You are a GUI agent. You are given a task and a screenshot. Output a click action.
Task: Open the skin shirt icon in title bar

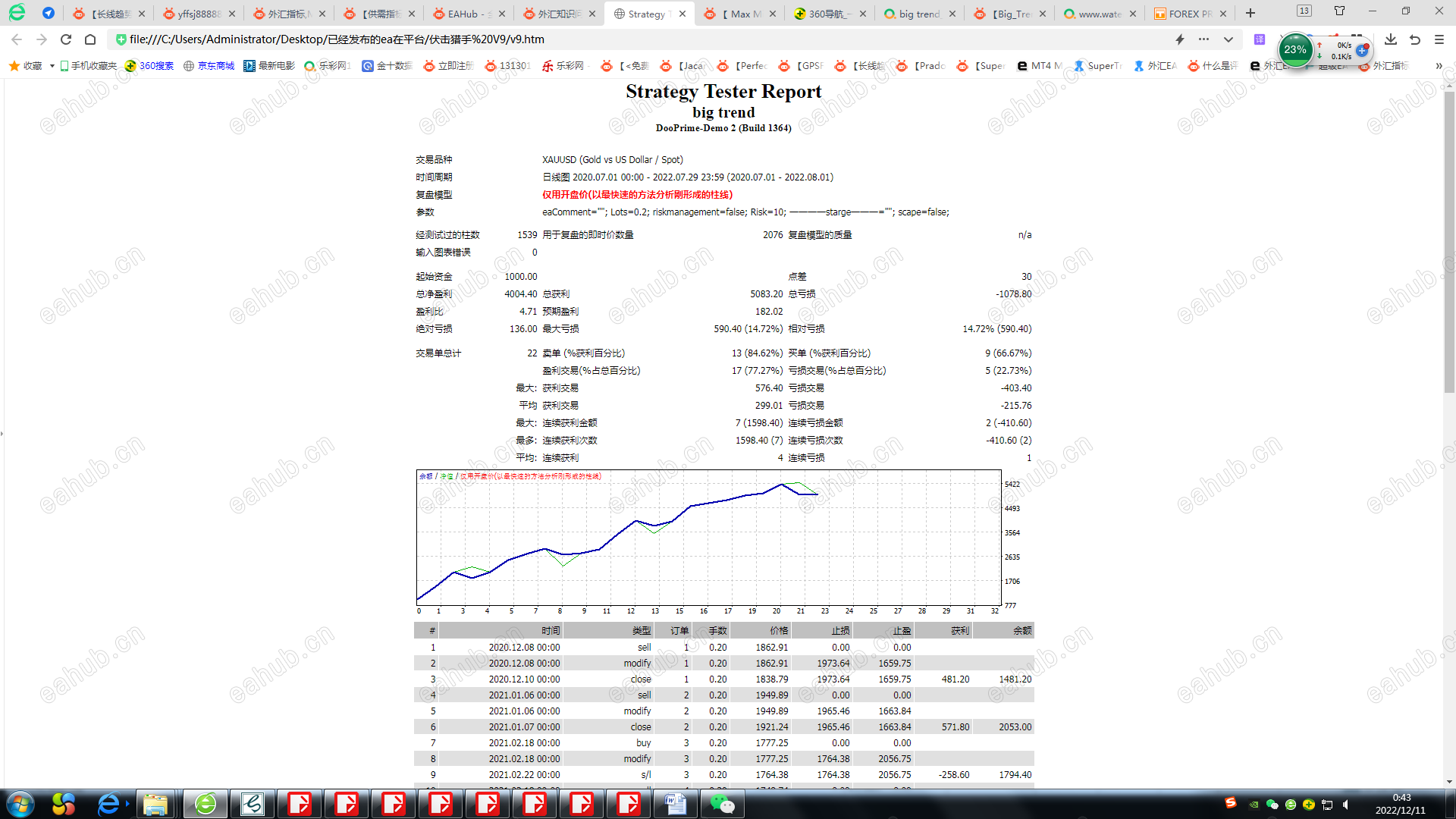pyautogui.click(x=1339, y=11)
